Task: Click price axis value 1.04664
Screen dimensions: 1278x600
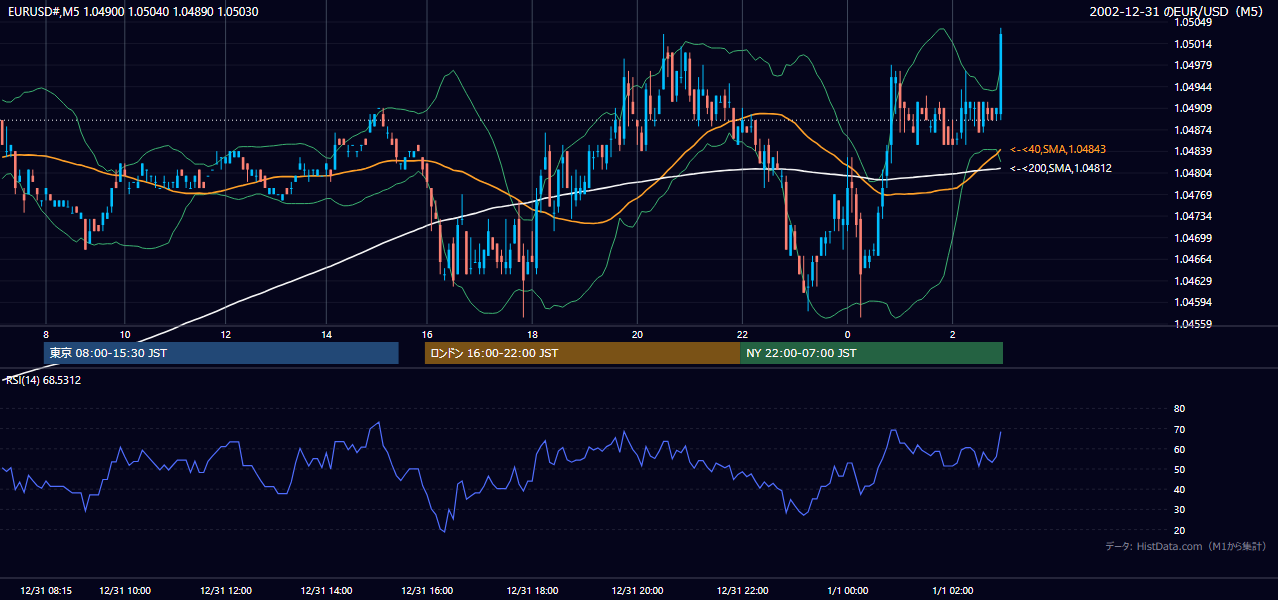Action: (x=1194, y=259)
